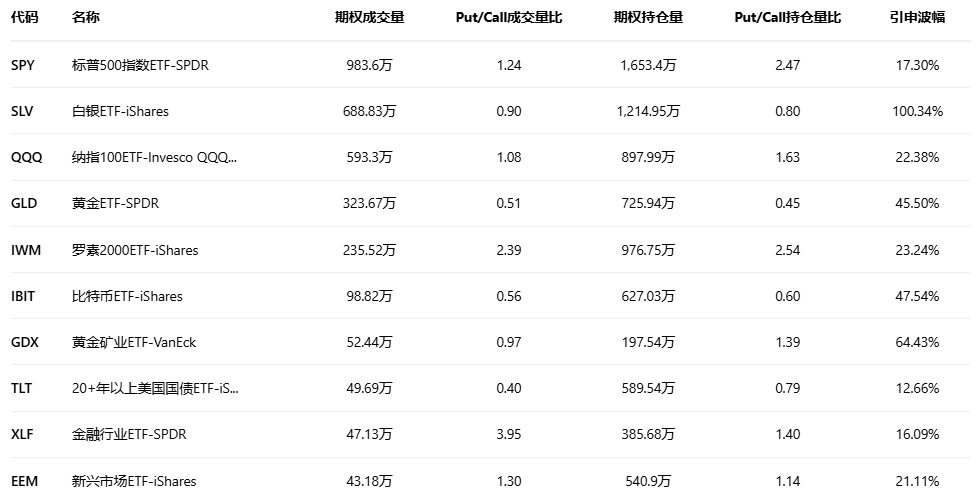Open 新兴市场ETF-iShares name

tap(134, 481)
